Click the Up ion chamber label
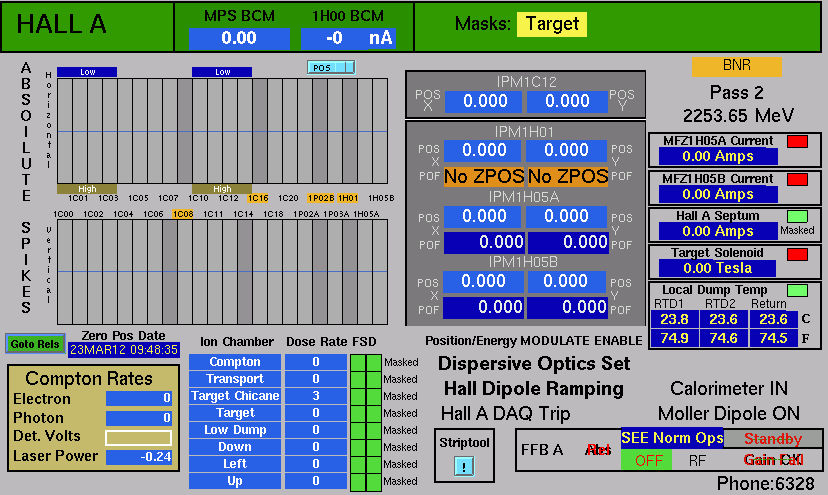Image resolution: width=828 pixels, height=495 pixels. coord(235,481)
